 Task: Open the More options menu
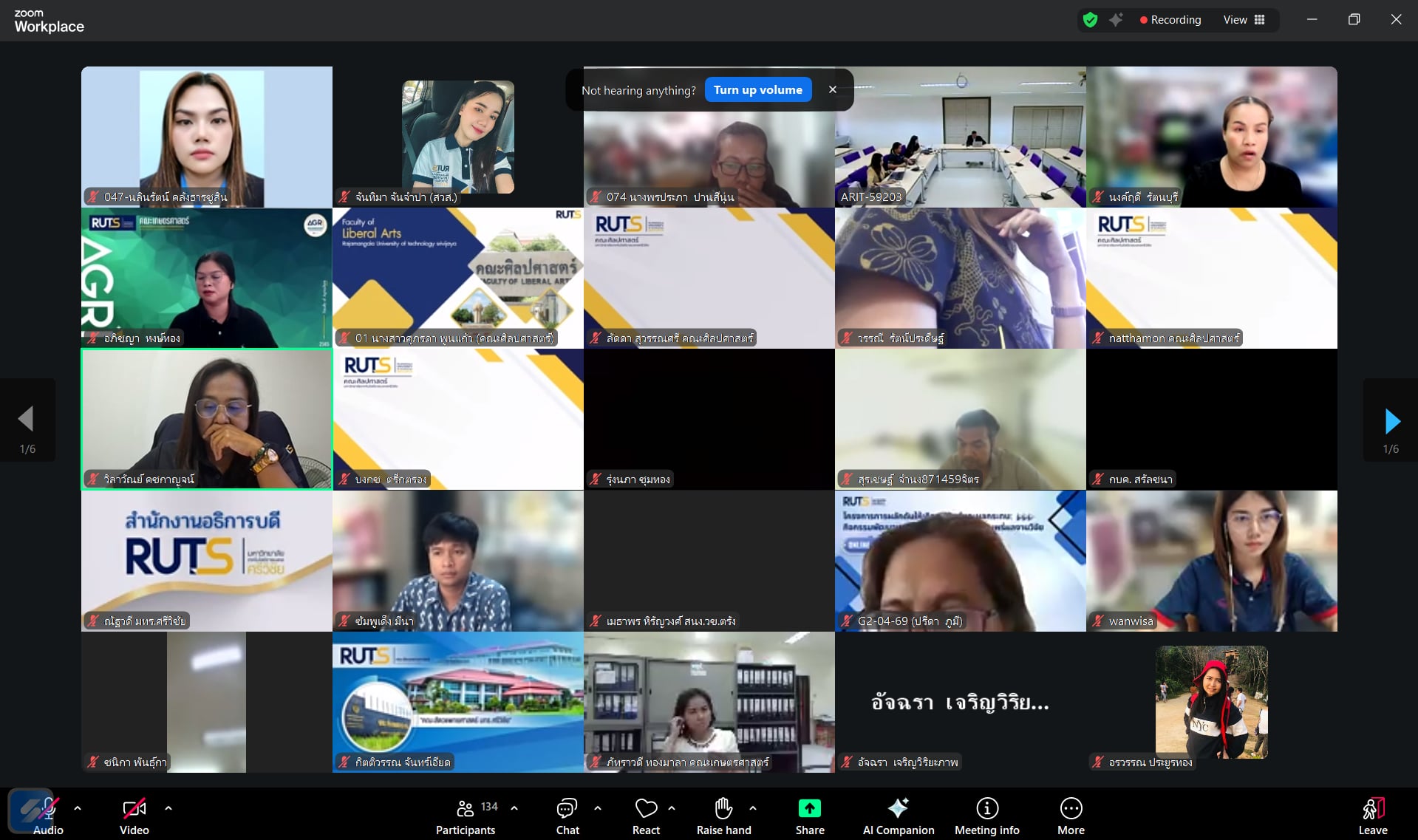1071,816
